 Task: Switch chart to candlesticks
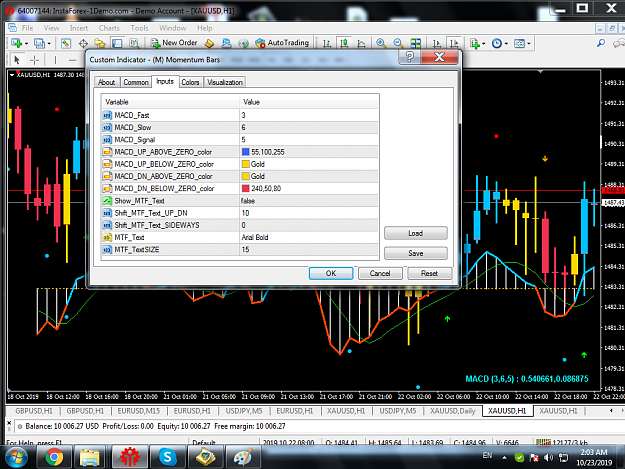344,43
